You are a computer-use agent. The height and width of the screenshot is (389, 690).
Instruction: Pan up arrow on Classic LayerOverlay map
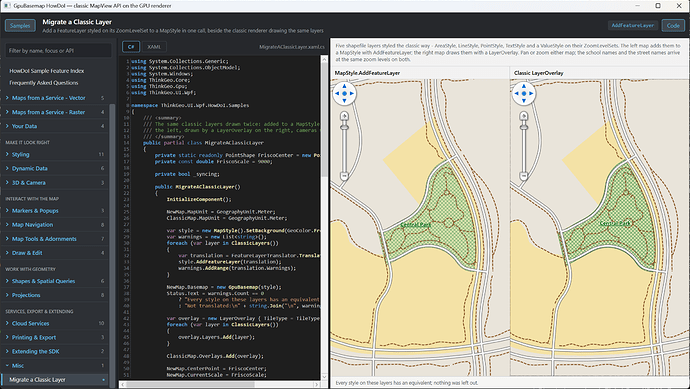point(524,86)
